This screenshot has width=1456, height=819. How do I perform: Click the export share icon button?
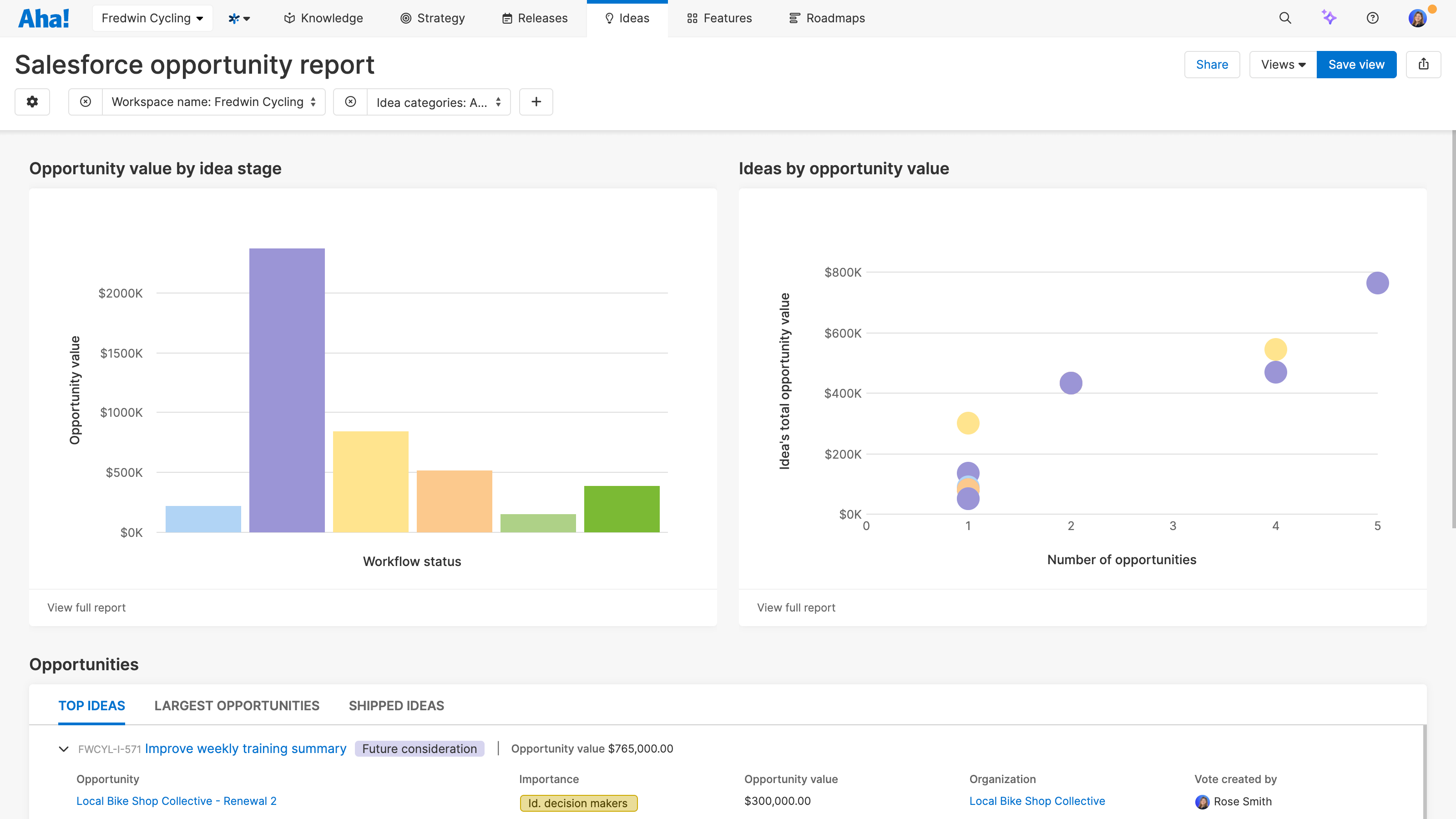pos(1423,65)
